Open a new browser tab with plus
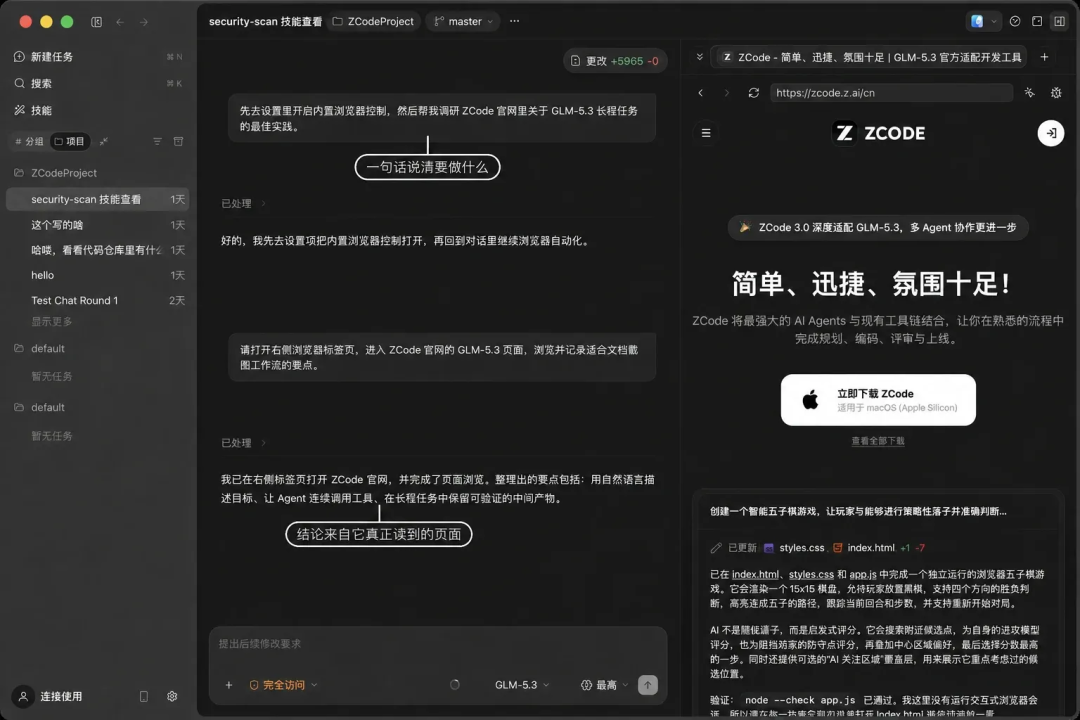The image size is (1080, 720). coord(1044,57)
